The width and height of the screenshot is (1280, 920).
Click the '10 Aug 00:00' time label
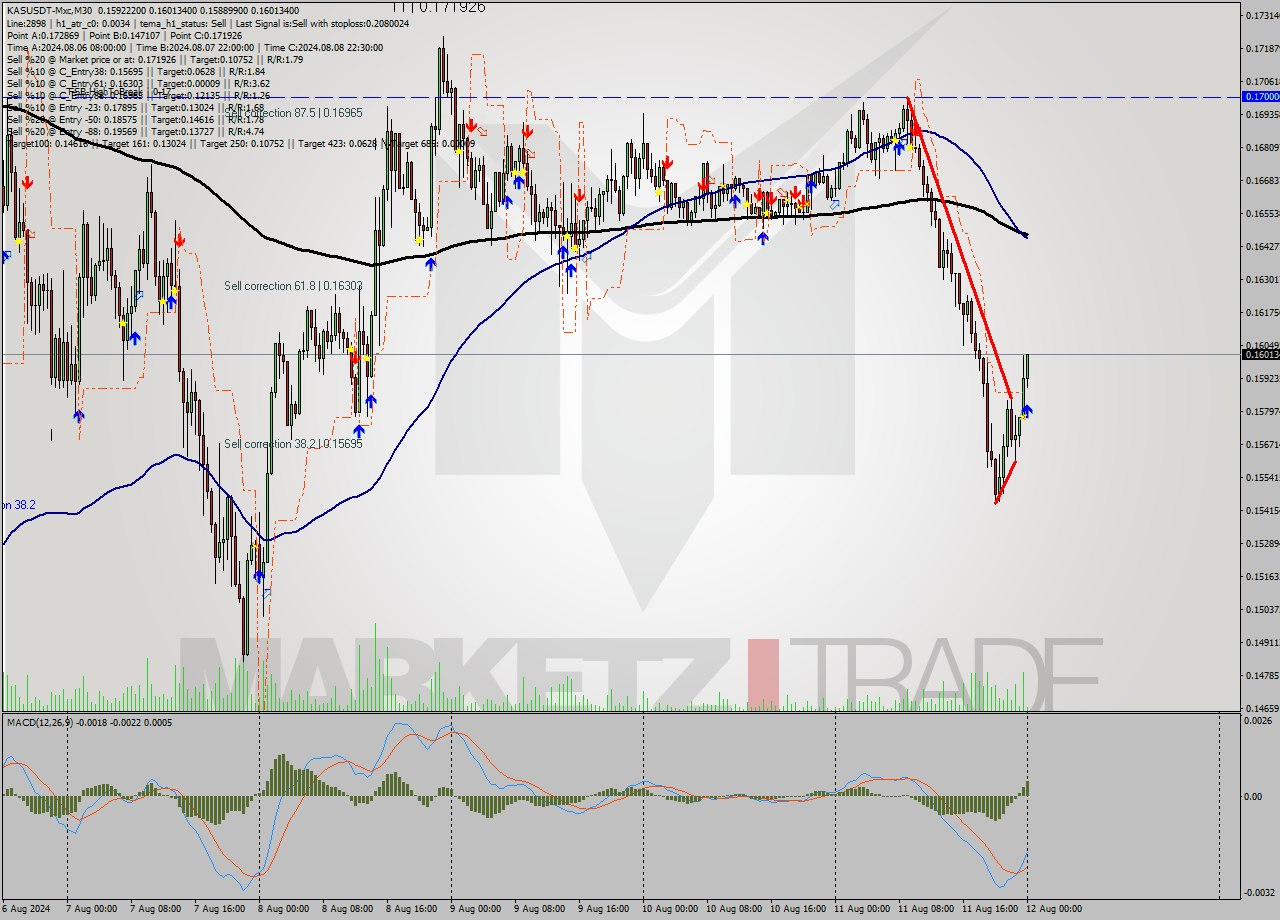tap(670, 909)
